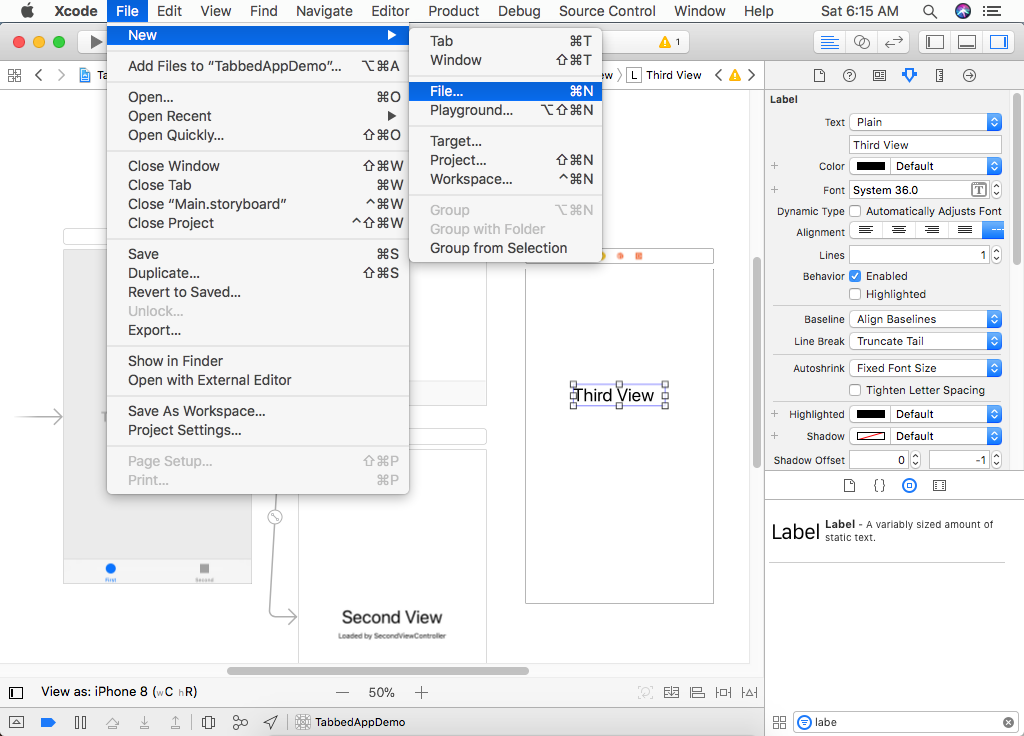Show the Attributes inspector
Image resolution: width=1024 pixels, height=736 pixels.
click(909, 76)
